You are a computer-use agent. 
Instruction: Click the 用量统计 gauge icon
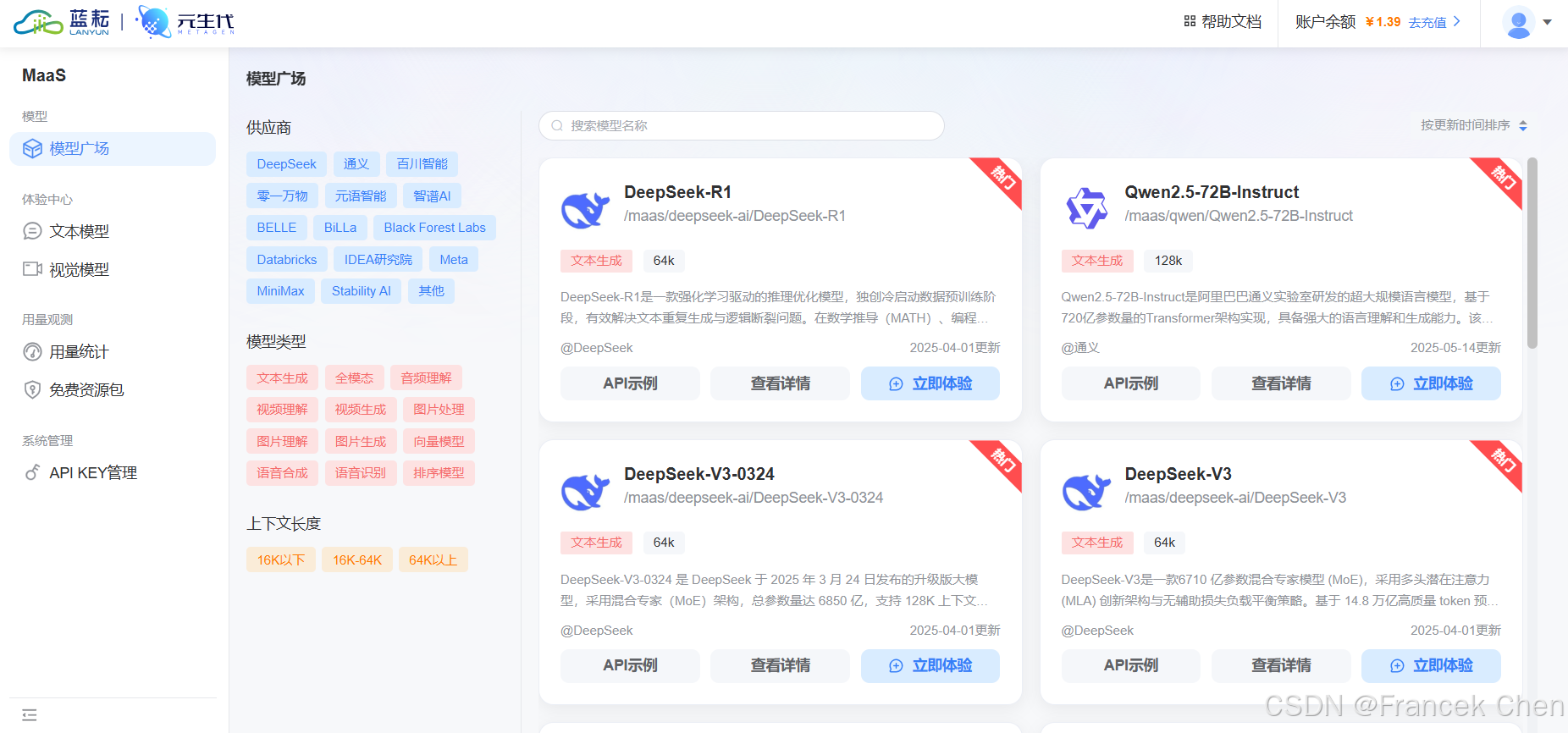tap(32, 352)
